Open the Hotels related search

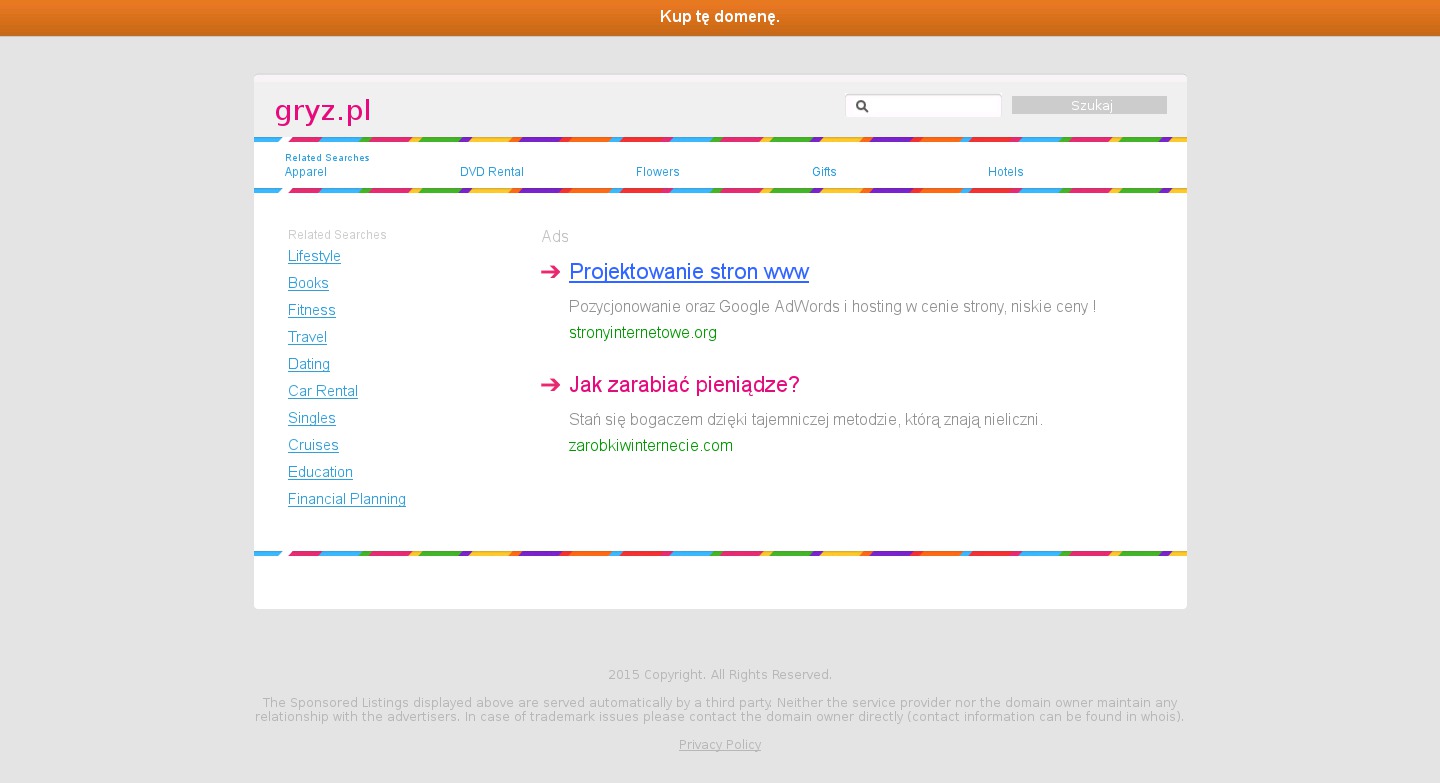(1006, 172)
